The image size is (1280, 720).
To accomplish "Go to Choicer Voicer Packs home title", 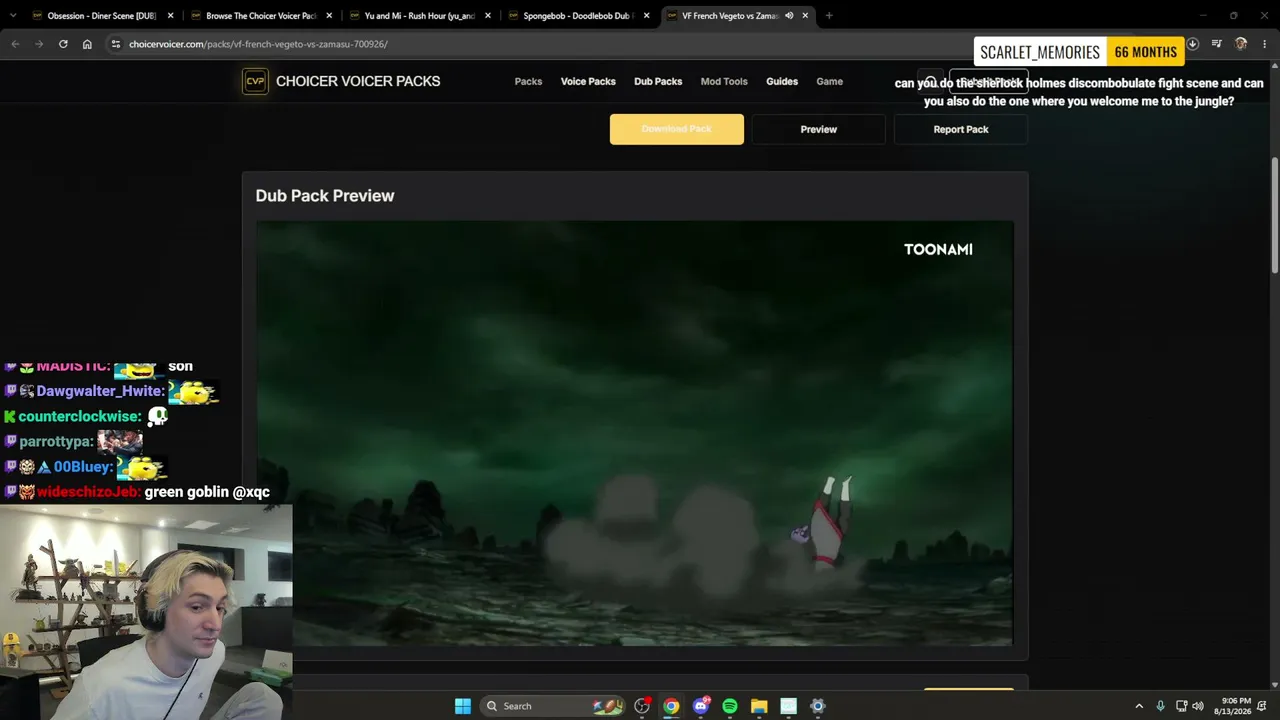I will 358,82.
